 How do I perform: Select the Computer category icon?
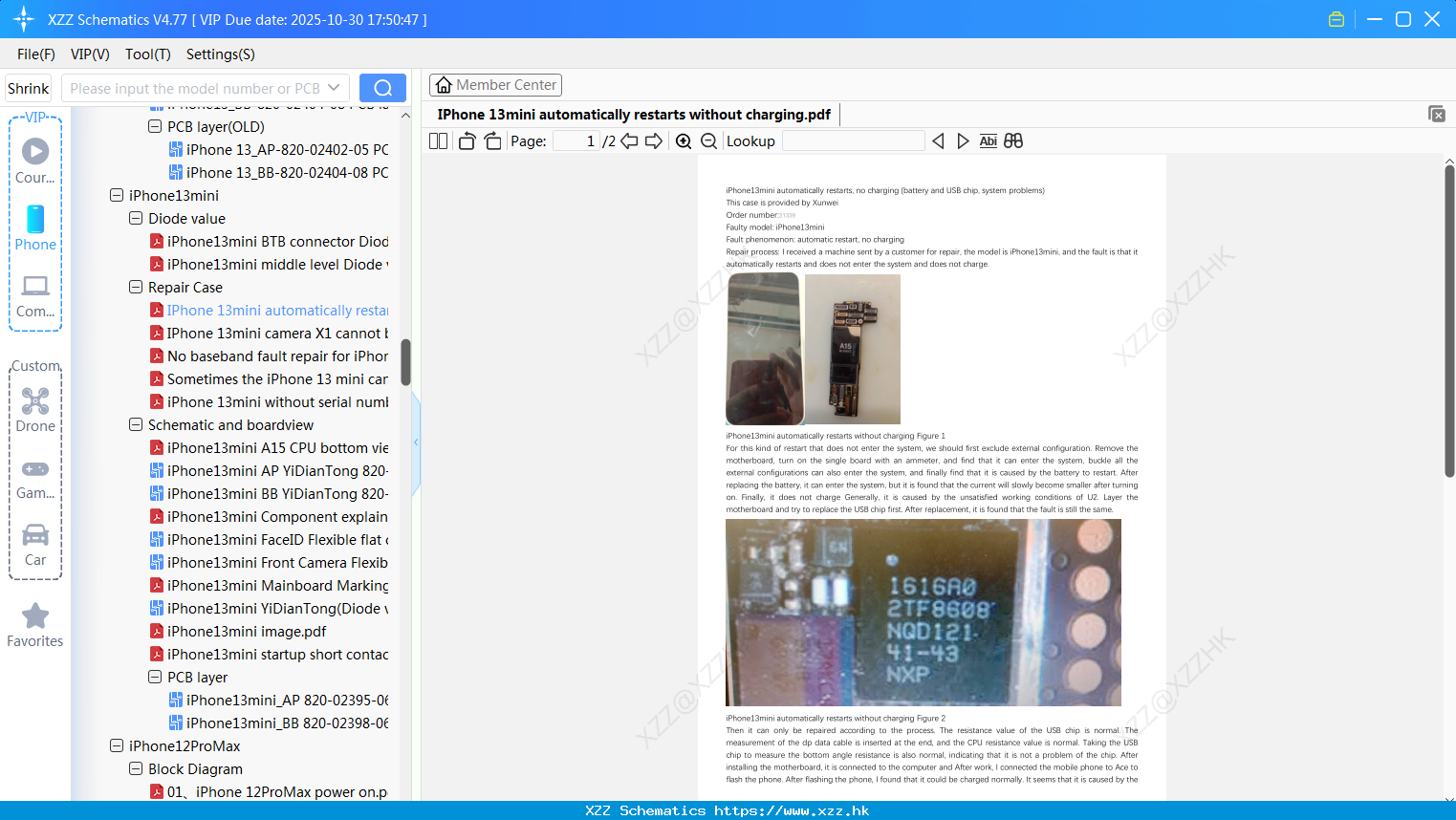[x=35, y=295]
